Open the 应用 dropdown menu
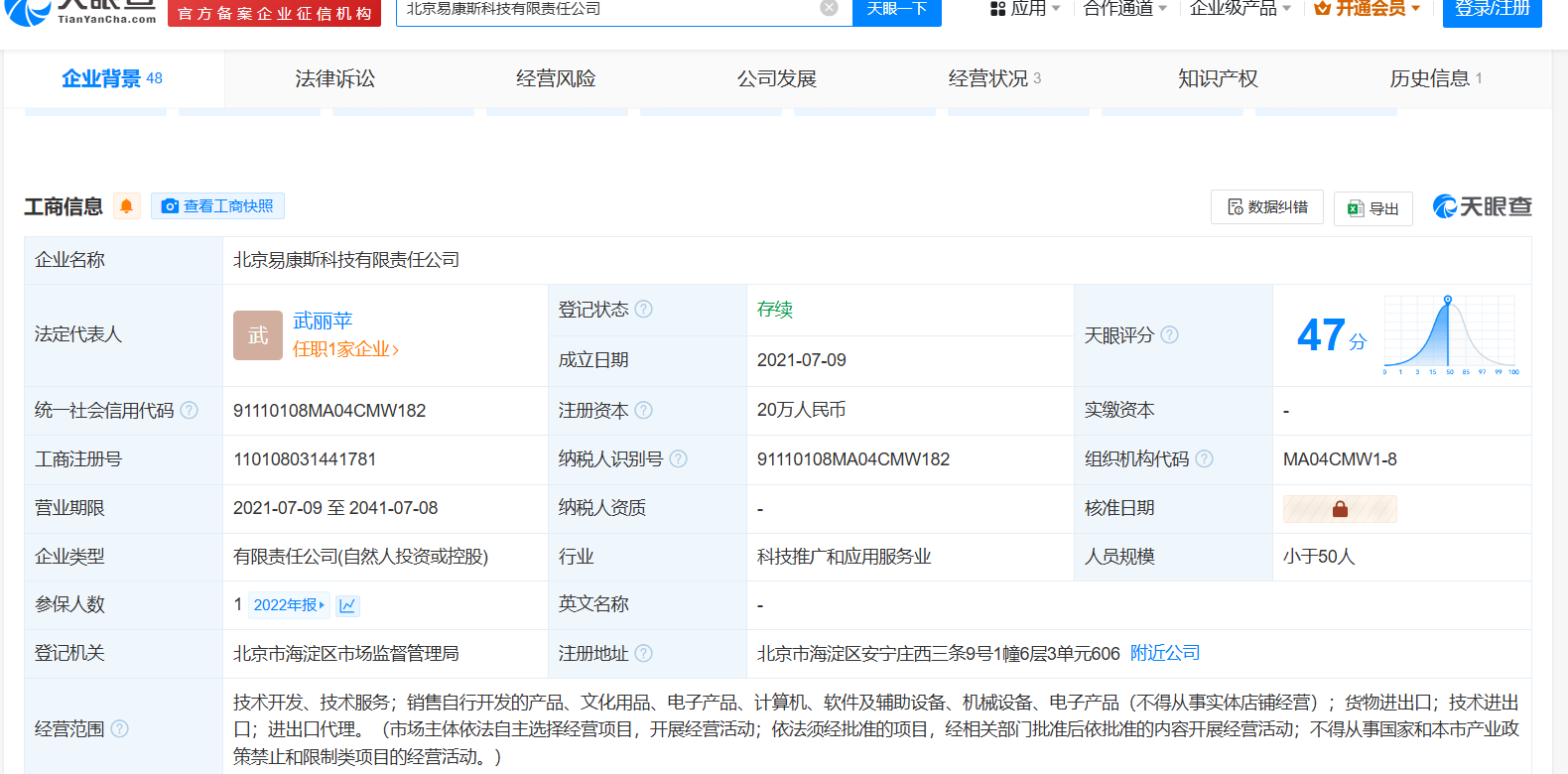Image resolution: width=1568 pixels, height=774 pixels. click(x=1025, y=9)
